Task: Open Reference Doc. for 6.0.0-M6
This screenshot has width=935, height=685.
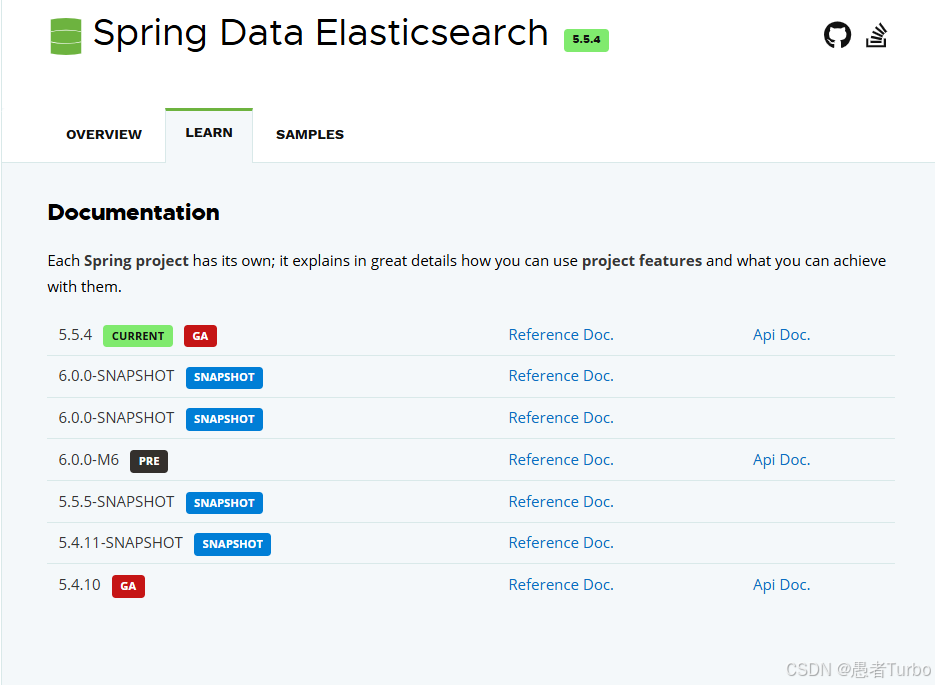Action: (x=561, y=460)
